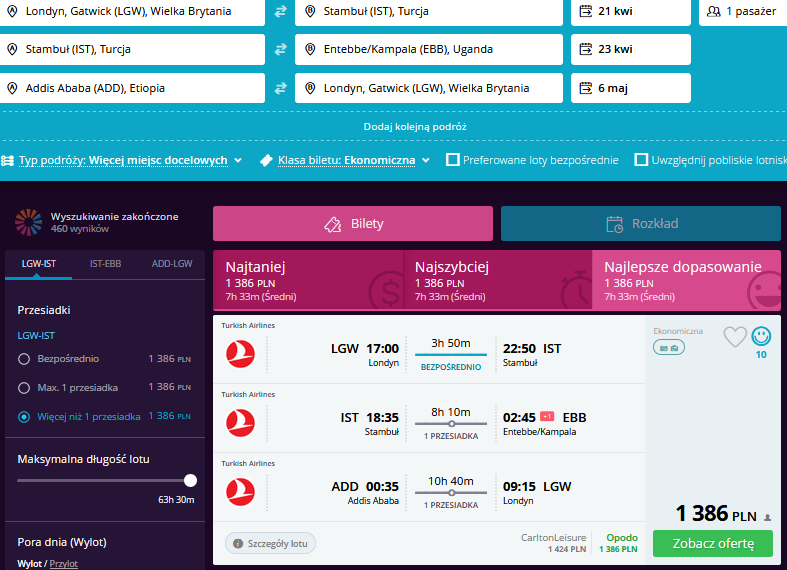This screenshot has height=570, width=787.
Task: Click Londyn Gatwick origin field in first row
Action: click(x=133, y=12)
